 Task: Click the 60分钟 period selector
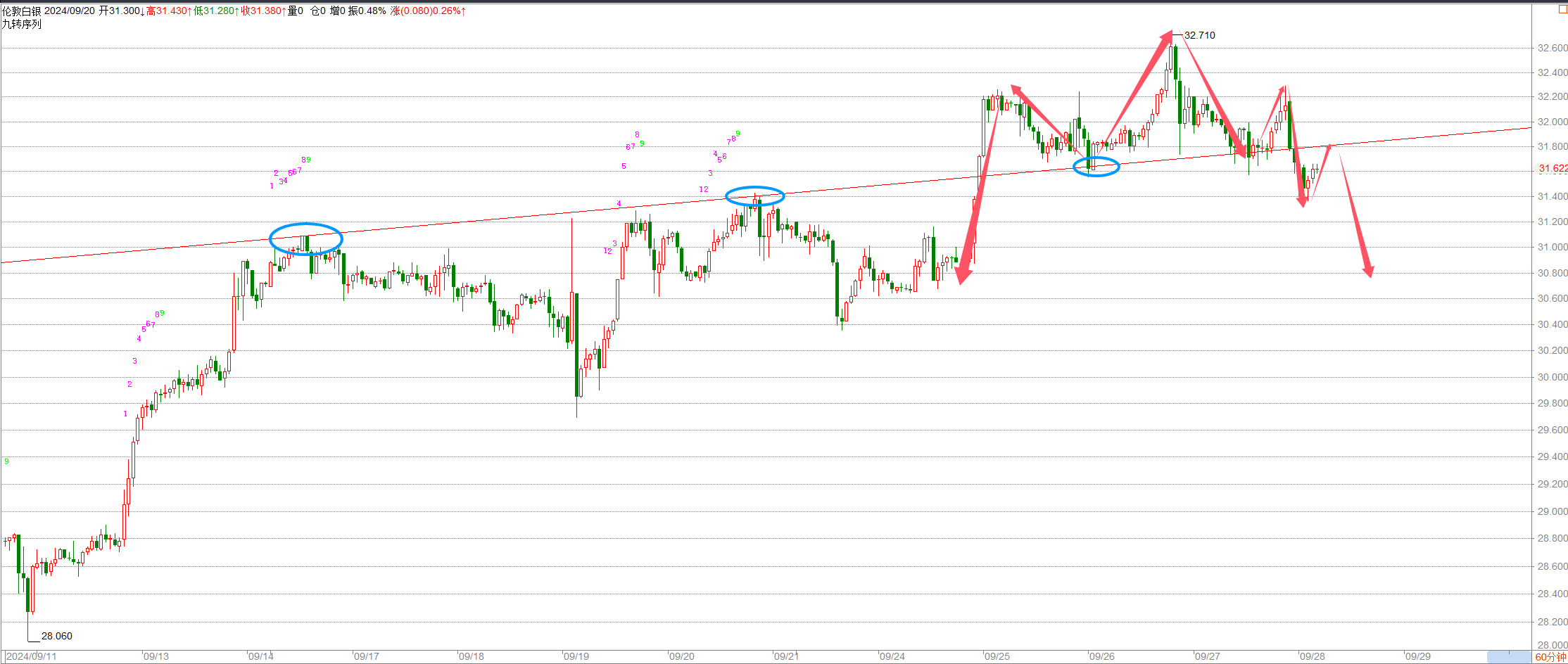coord(1550,657)
